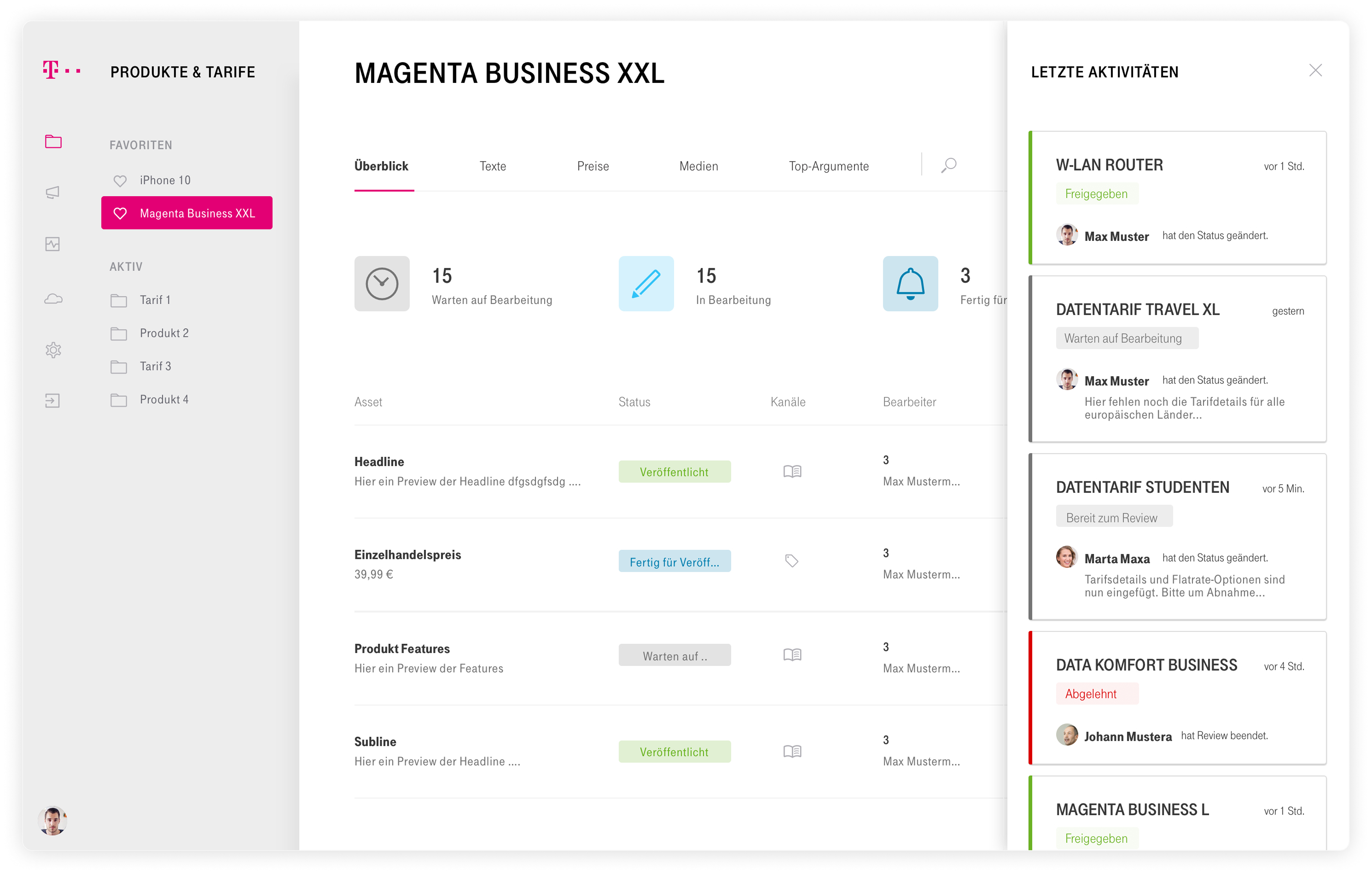
Task: Click the Fertig für Veröff... status badge
Action: pyautogui.click(x=675, y=562)
